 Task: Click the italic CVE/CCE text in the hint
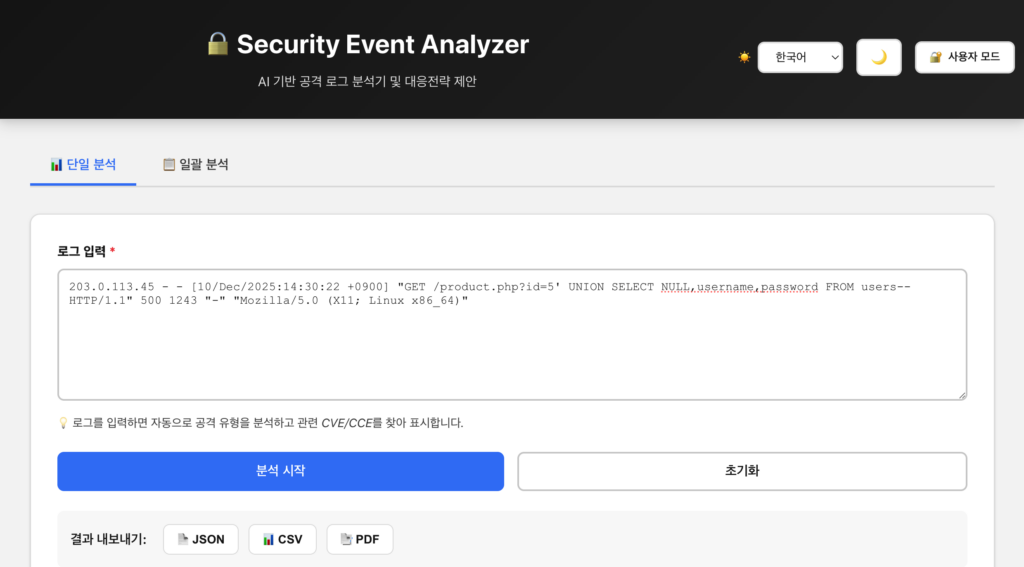pyautogui.click(x=347, y=423)
